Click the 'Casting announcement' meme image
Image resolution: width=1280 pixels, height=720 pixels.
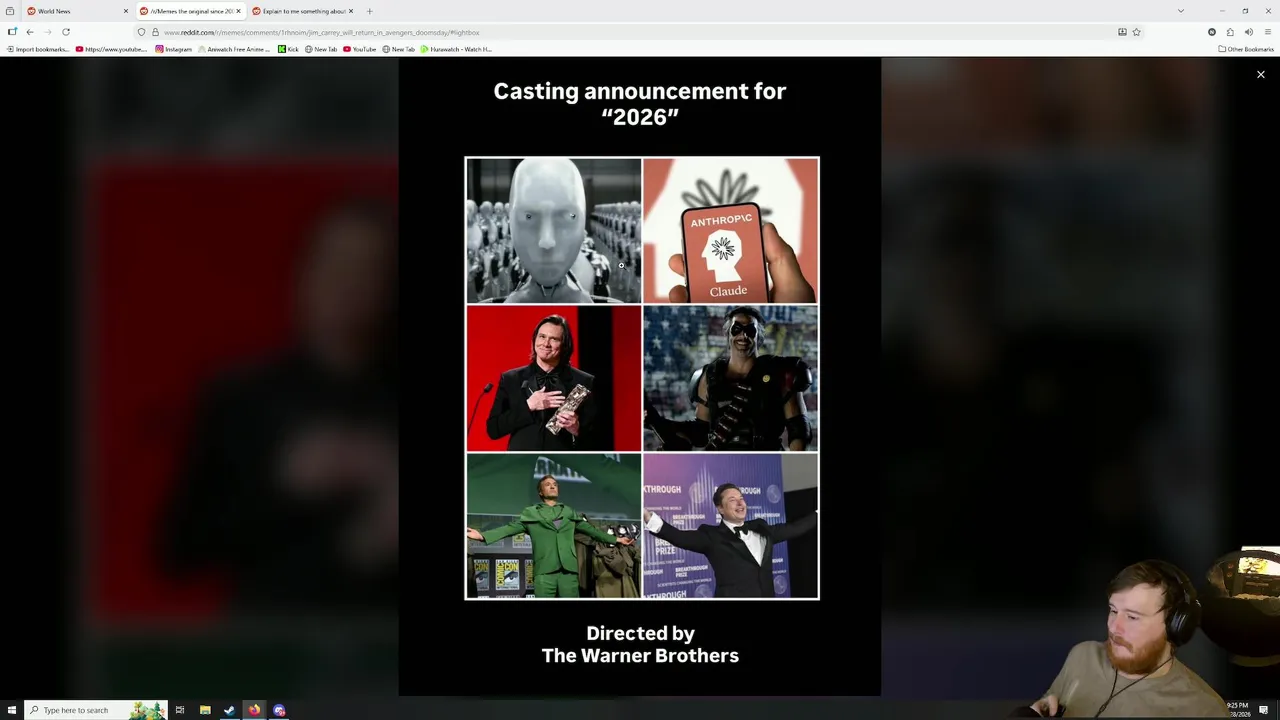640,376
